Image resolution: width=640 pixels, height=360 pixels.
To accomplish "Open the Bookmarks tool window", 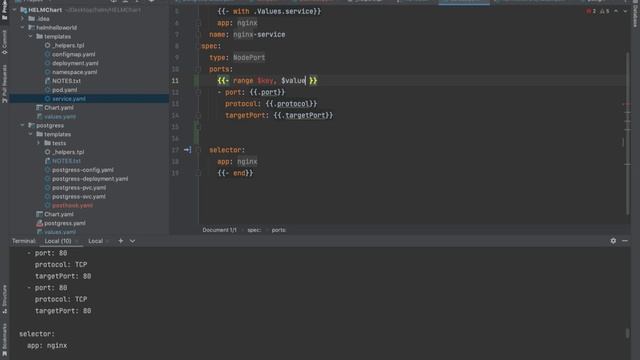I will 4,341.
